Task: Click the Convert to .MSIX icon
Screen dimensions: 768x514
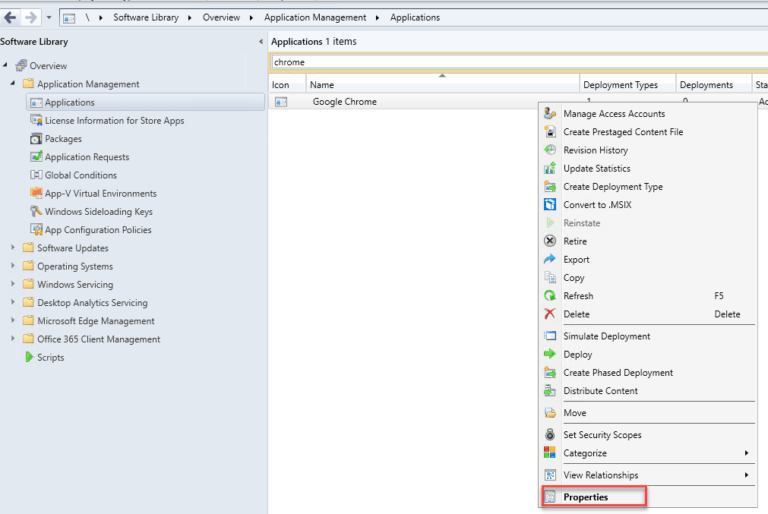Action: 550,205
